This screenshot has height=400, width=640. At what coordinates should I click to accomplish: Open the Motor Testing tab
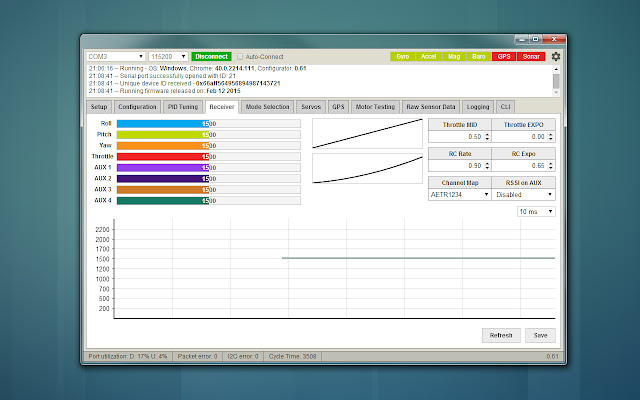pos(374,105)
